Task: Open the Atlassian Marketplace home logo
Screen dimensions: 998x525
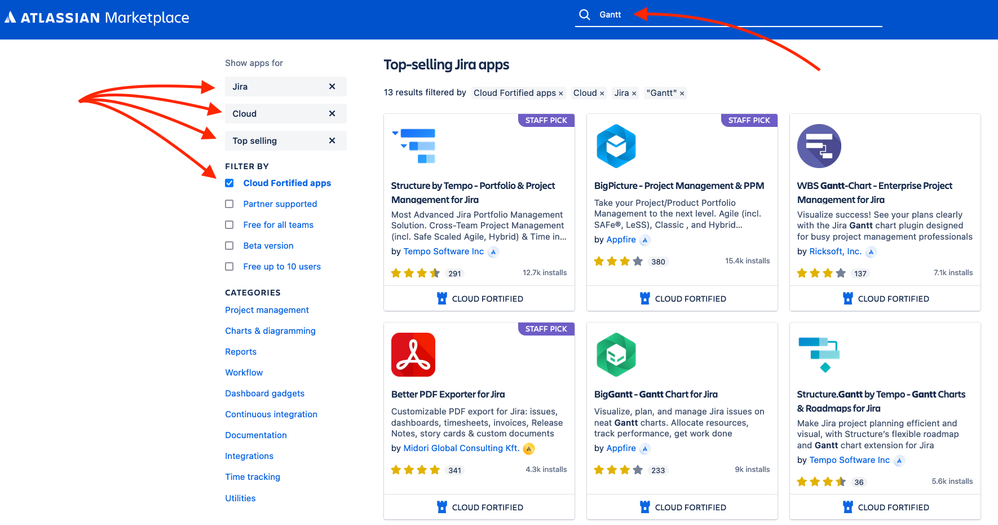Action: 97,18
